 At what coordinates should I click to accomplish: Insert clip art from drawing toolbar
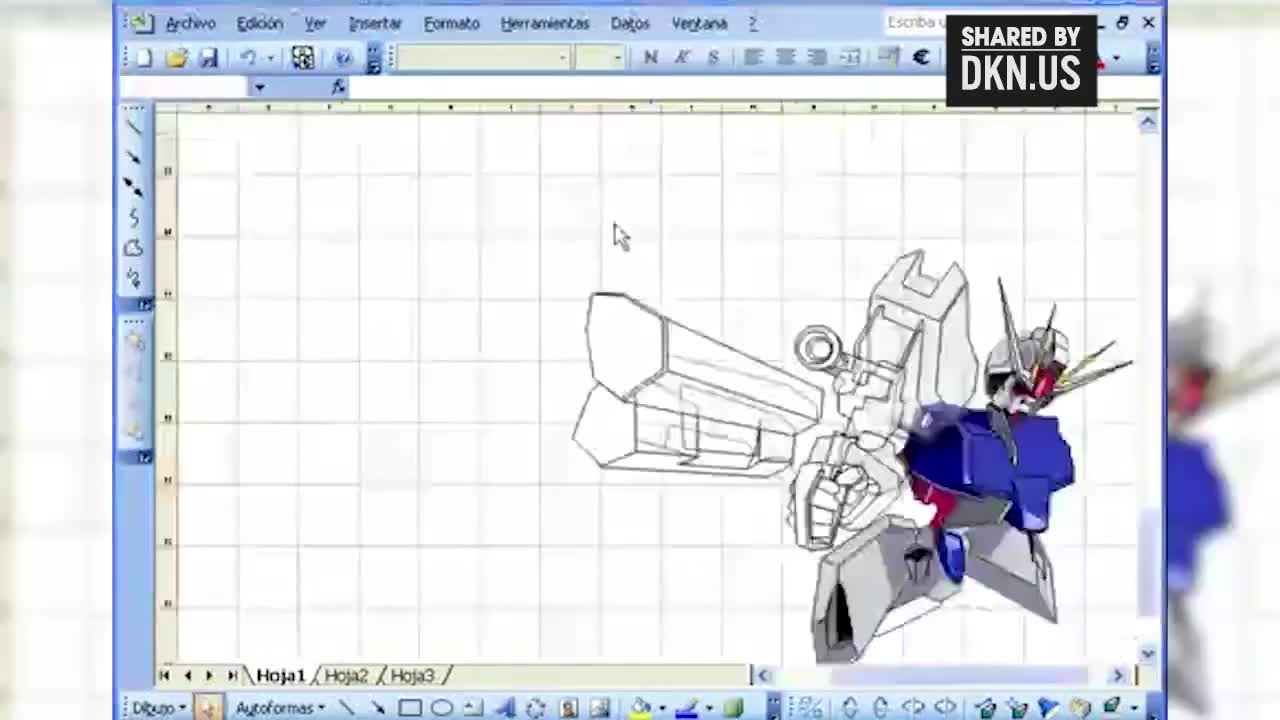coord(568,708)
